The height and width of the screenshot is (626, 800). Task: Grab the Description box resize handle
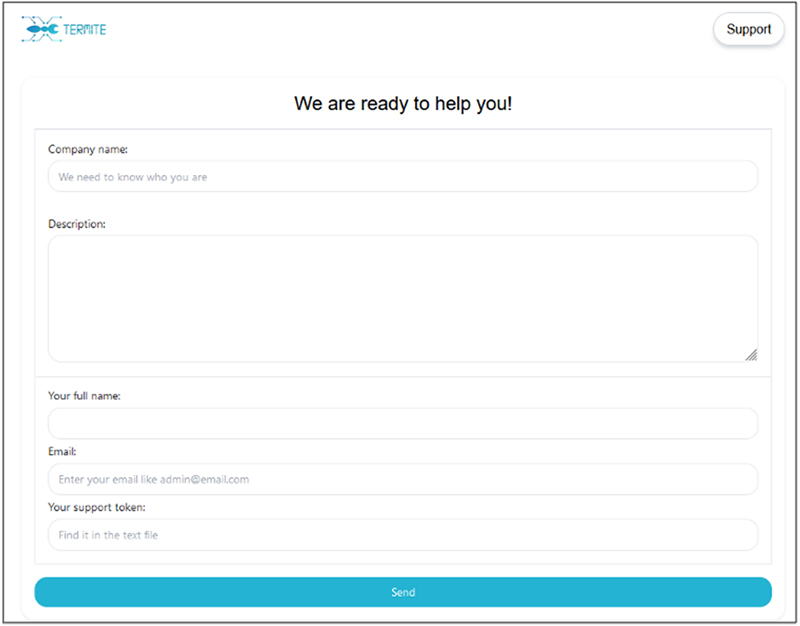(750, 354)
